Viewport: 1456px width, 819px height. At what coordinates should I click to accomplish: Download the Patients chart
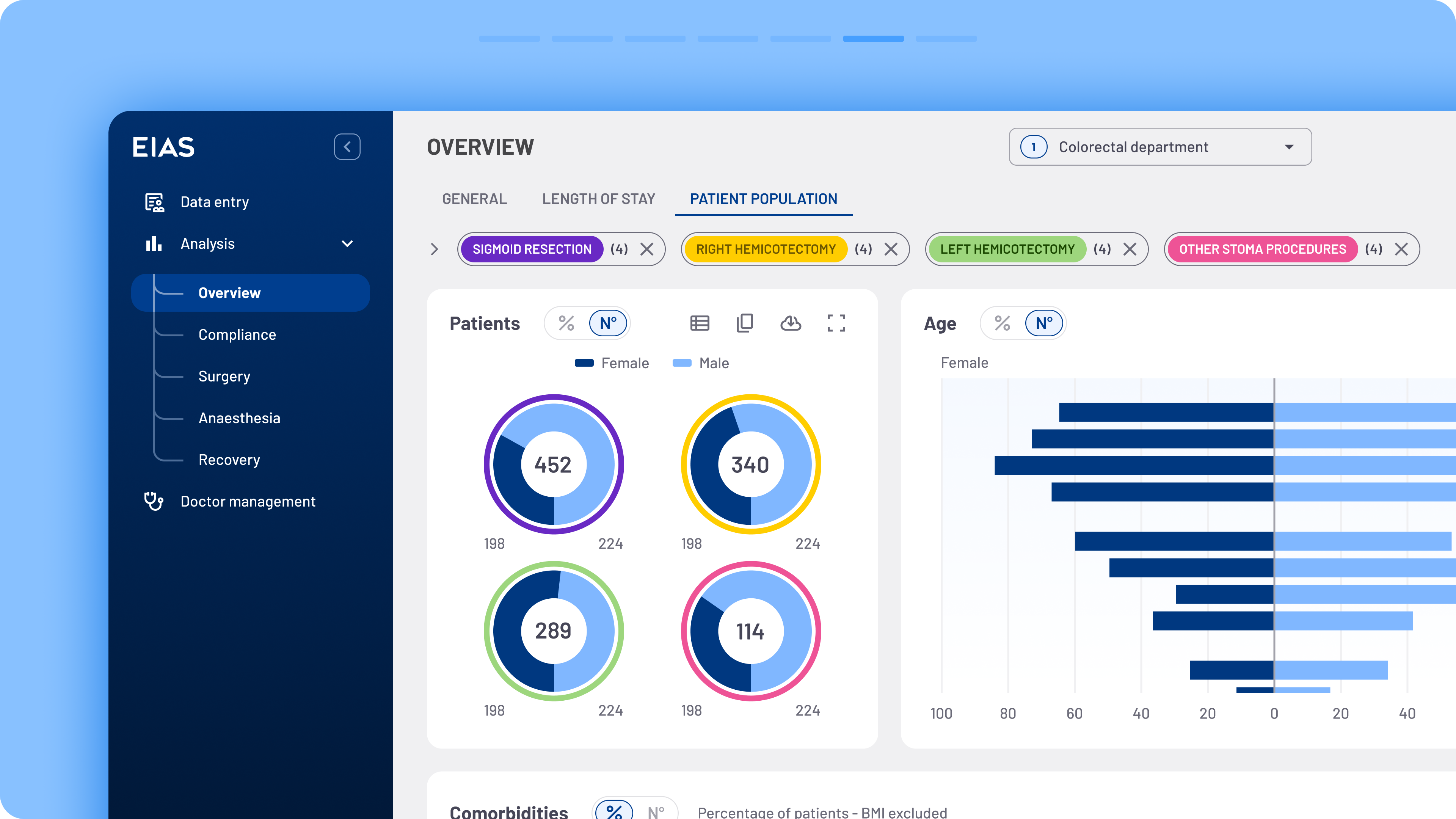pos(791,323)
